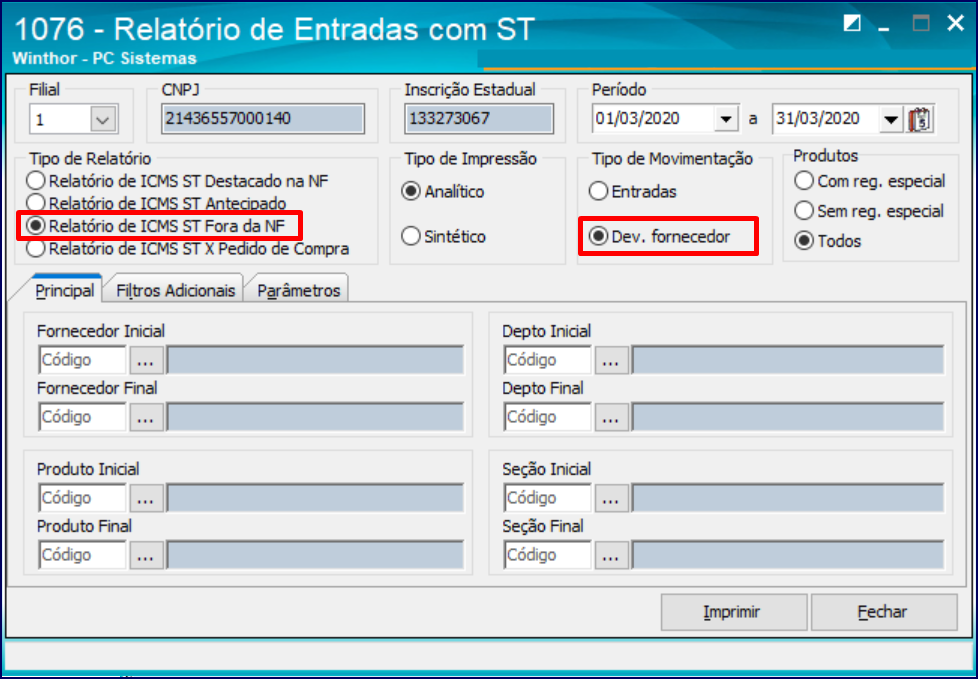Click the window restore/resize icon in title bar
Screen dimensions: 978x679
(852, 24)
